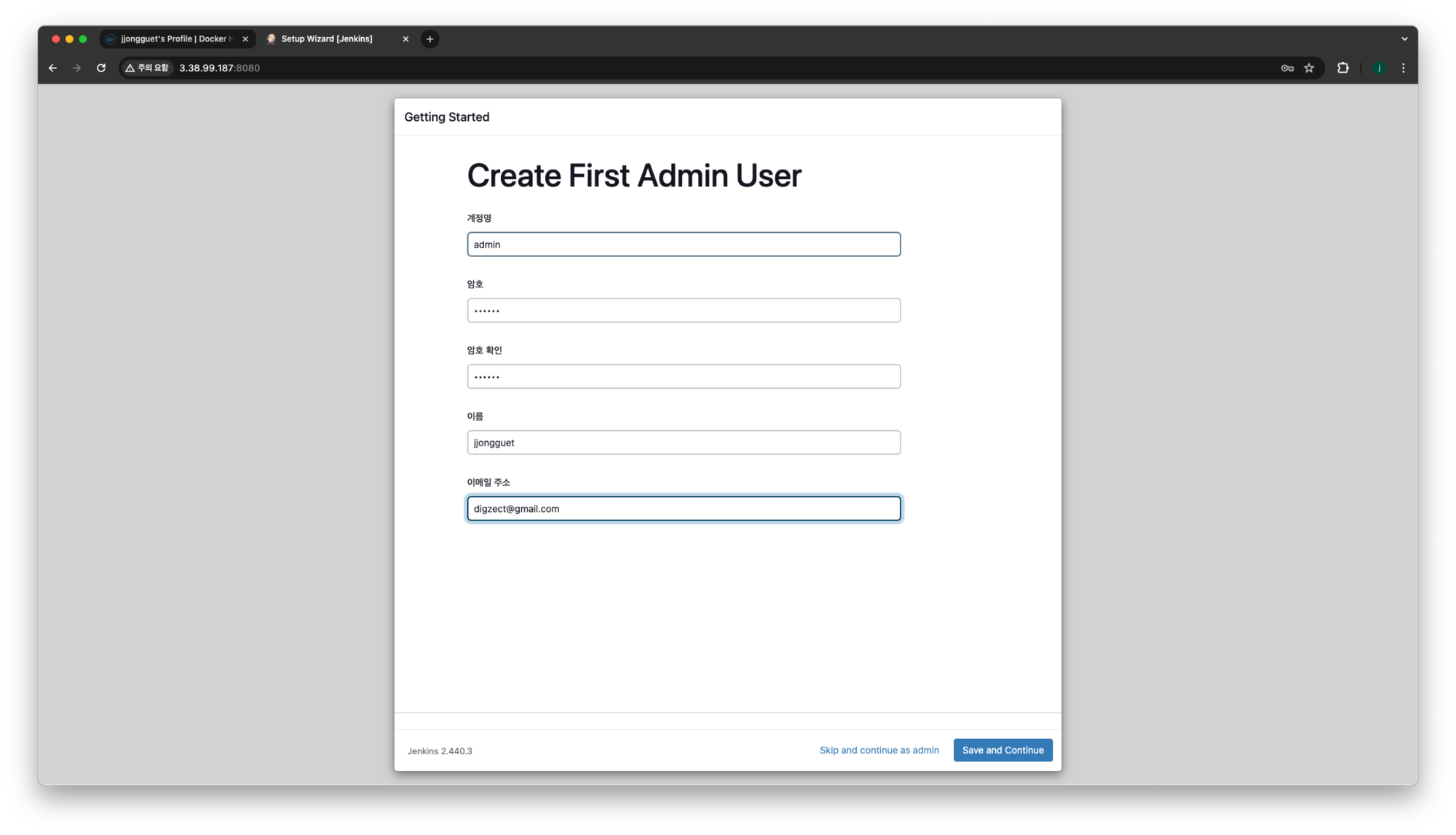This screenshot has width=1456, height=835.
Task: Switch to jjongguet's Profile Docker tab
Action: click(175, 39)
